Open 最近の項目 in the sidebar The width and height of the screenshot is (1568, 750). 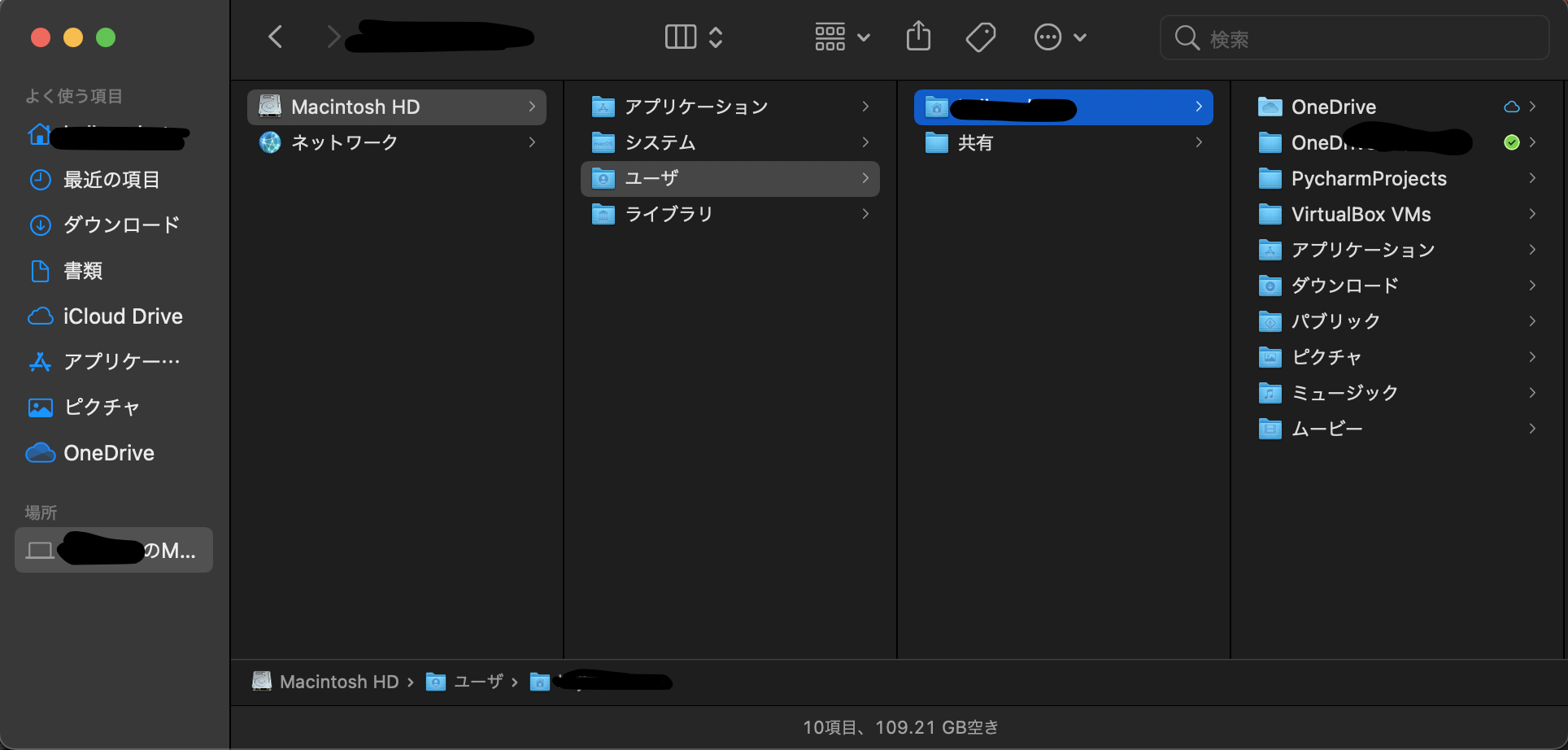(114, 180)
